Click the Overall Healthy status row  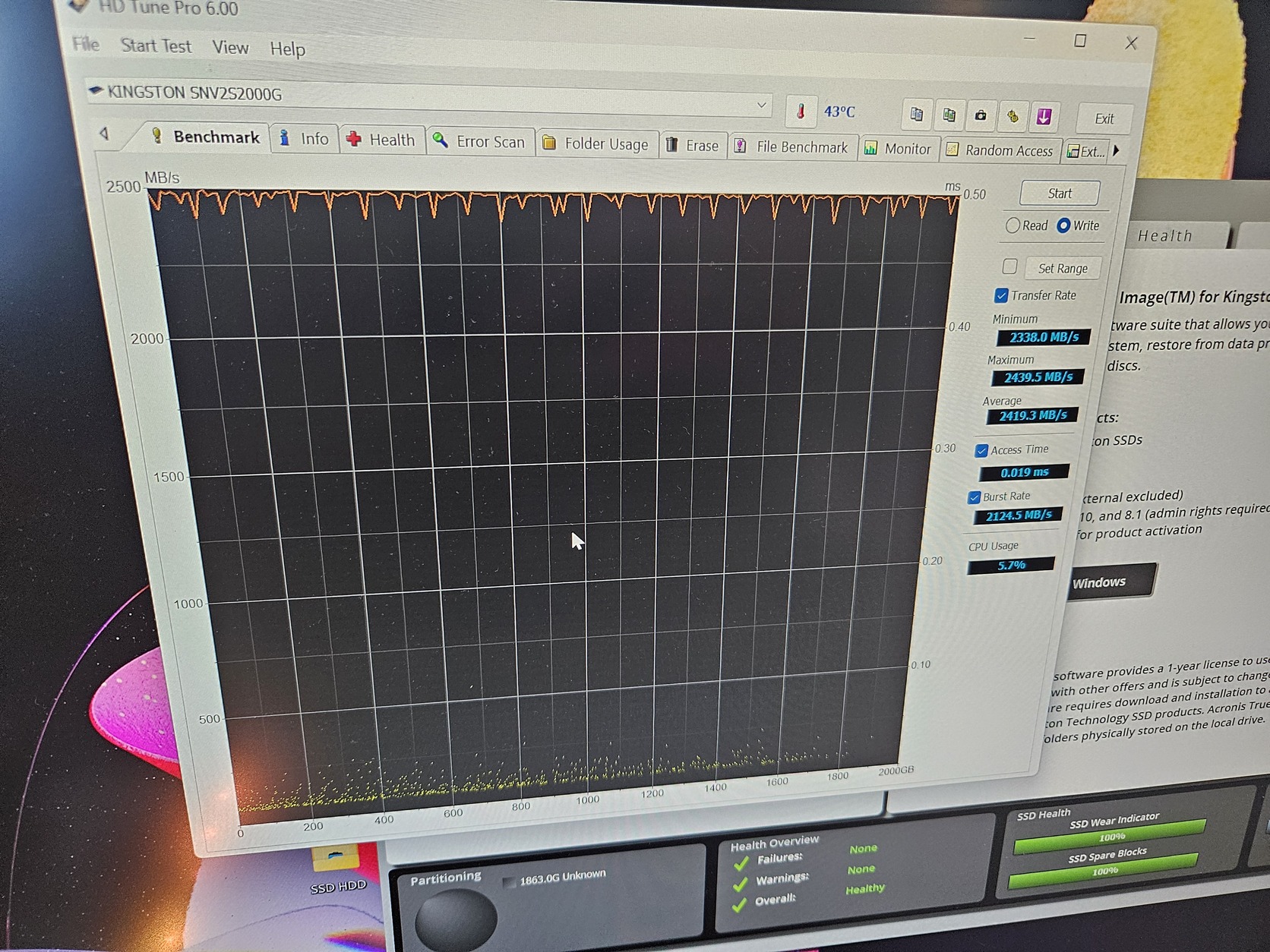click(x=809, y=896)
